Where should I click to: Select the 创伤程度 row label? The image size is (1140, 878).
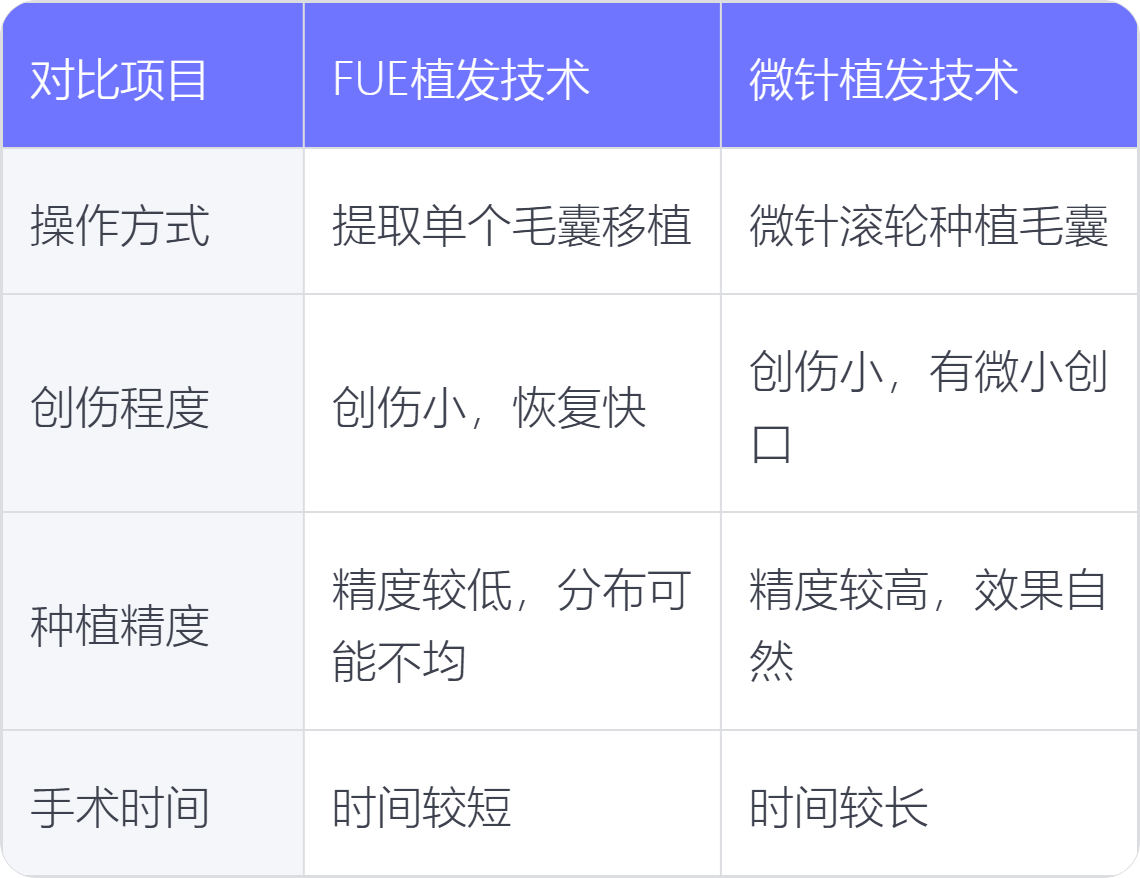(x=153, y=403)
